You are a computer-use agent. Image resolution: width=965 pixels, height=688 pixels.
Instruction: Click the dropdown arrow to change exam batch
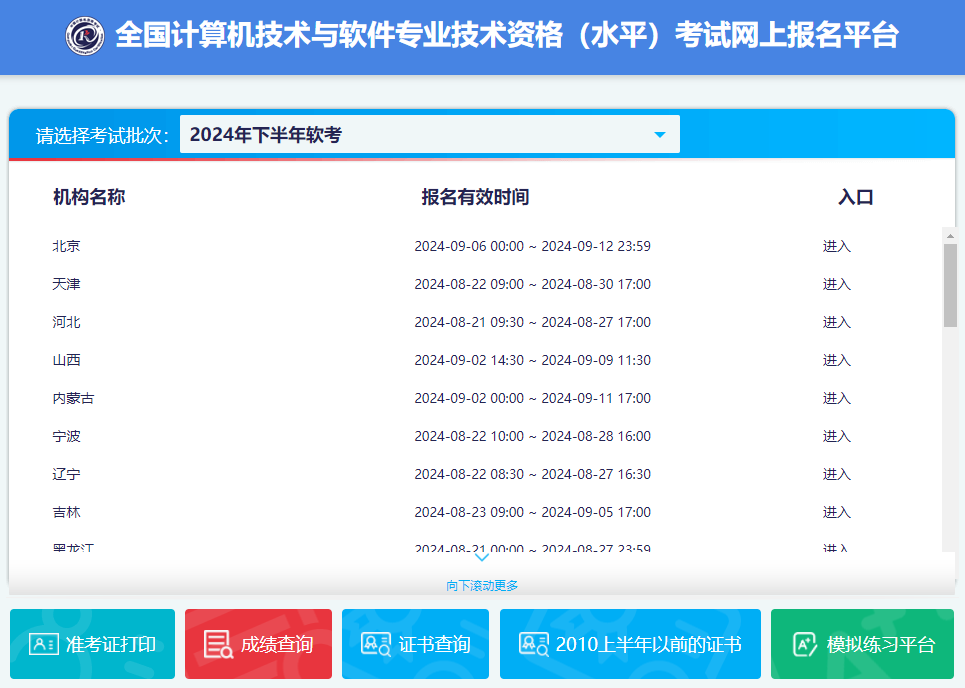(x=659, y=133)
